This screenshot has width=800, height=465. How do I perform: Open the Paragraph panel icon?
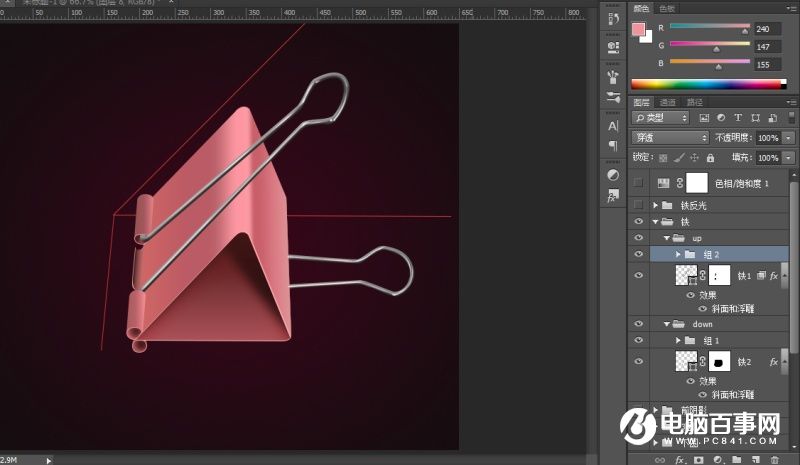613,146
